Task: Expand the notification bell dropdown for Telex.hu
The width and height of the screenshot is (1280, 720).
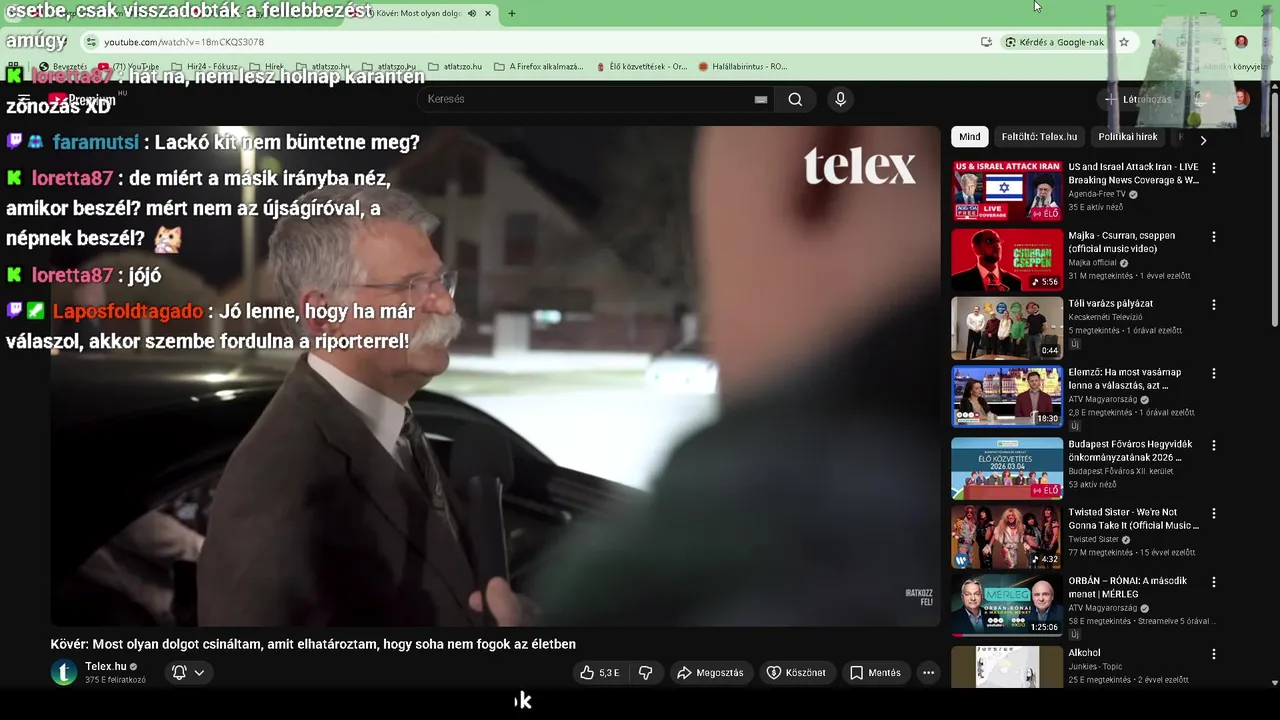Action: 188,673
